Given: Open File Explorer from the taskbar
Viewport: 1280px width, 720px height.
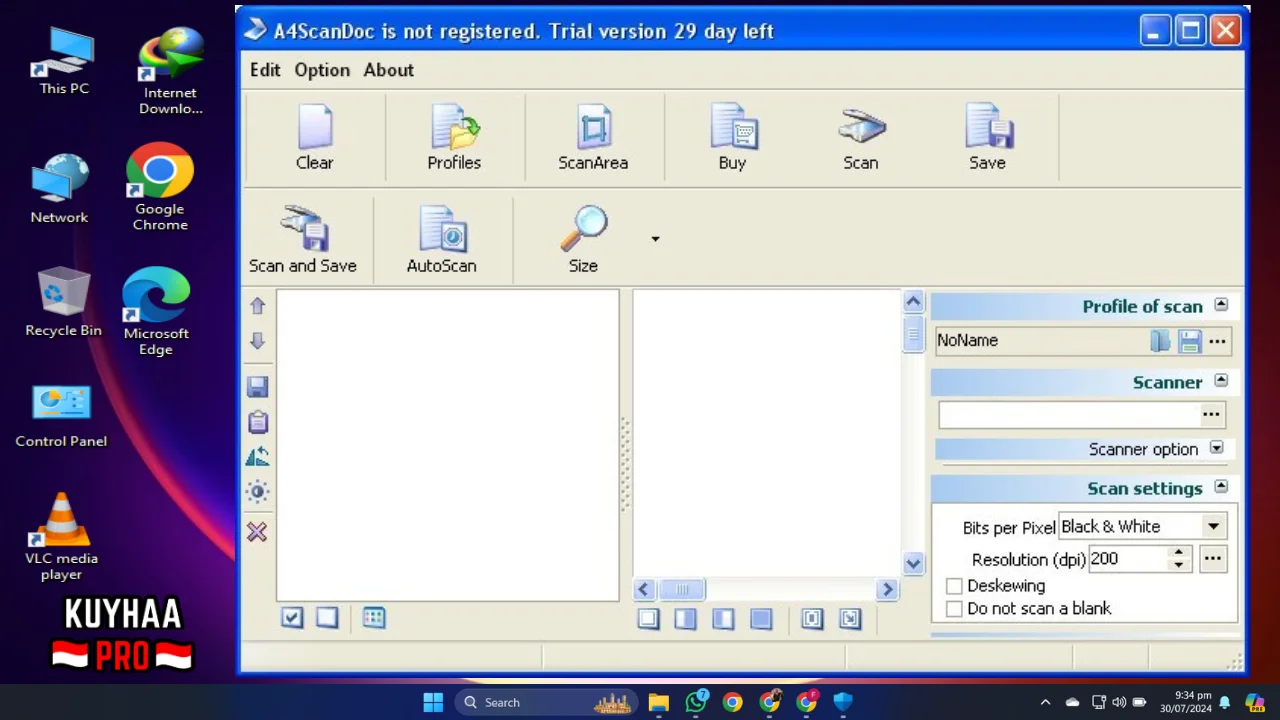Looking at the screenshot, I should pyautogui.click(x=658, y=702).
